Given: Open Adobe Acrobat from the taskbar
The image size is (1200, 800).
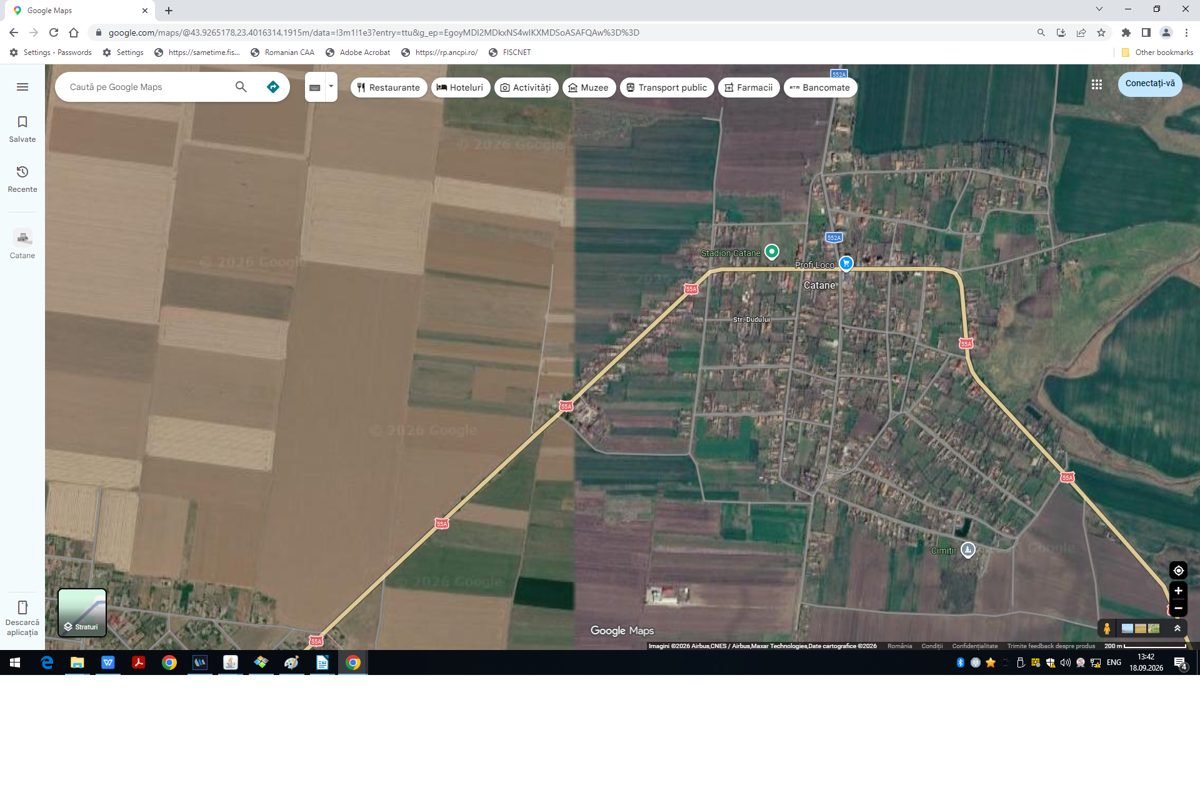Looking at the screenshot, I should tap(138, 662).
